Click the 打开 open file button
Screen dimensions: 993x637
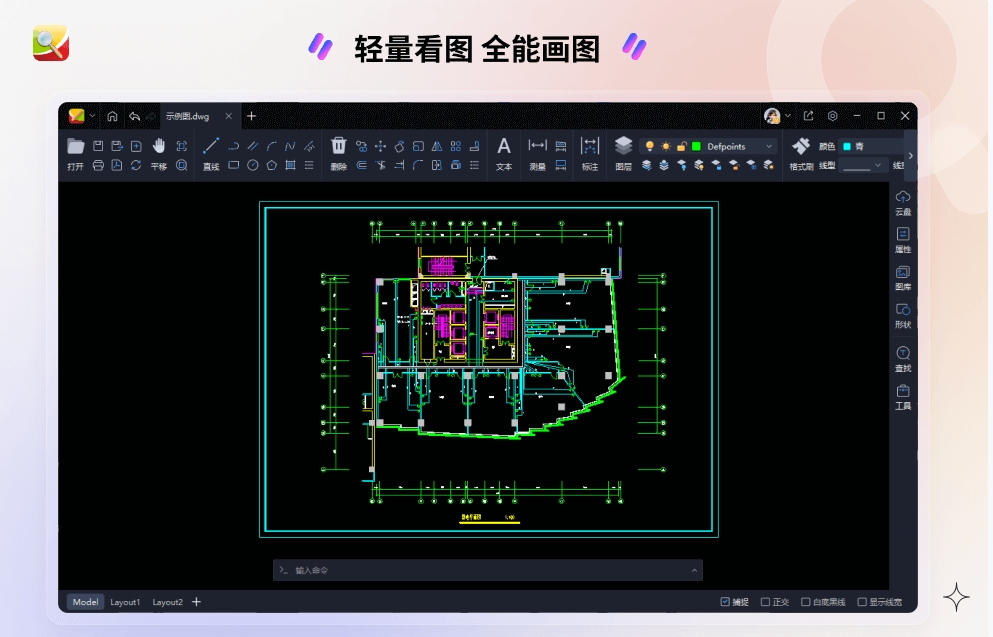[x=75, y=157]
